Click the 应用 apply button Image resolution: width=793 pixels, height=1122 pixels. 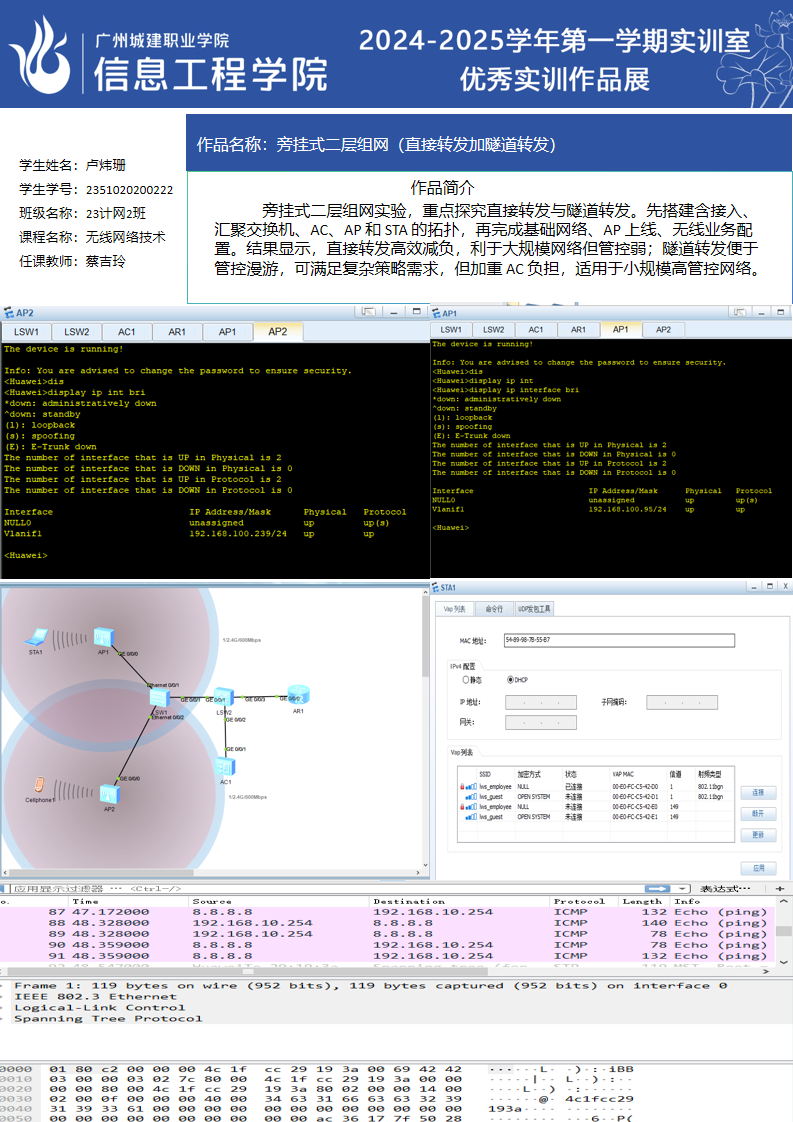click(757, 869)
